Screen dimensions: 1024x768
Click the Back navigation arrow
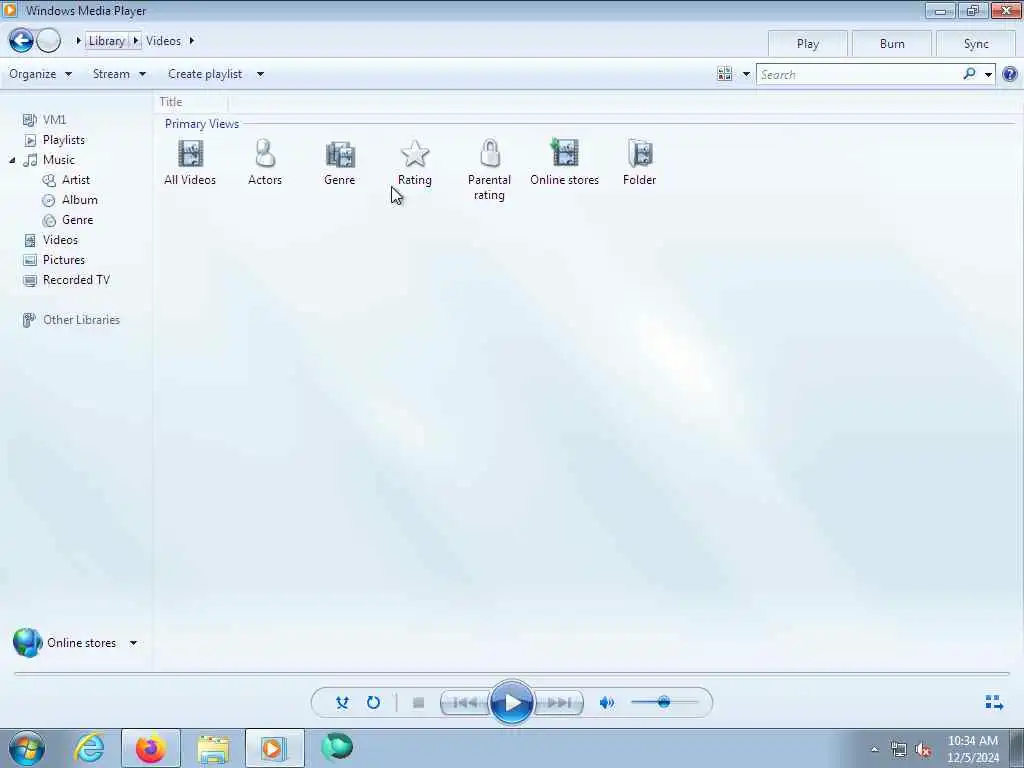(21, 40)
